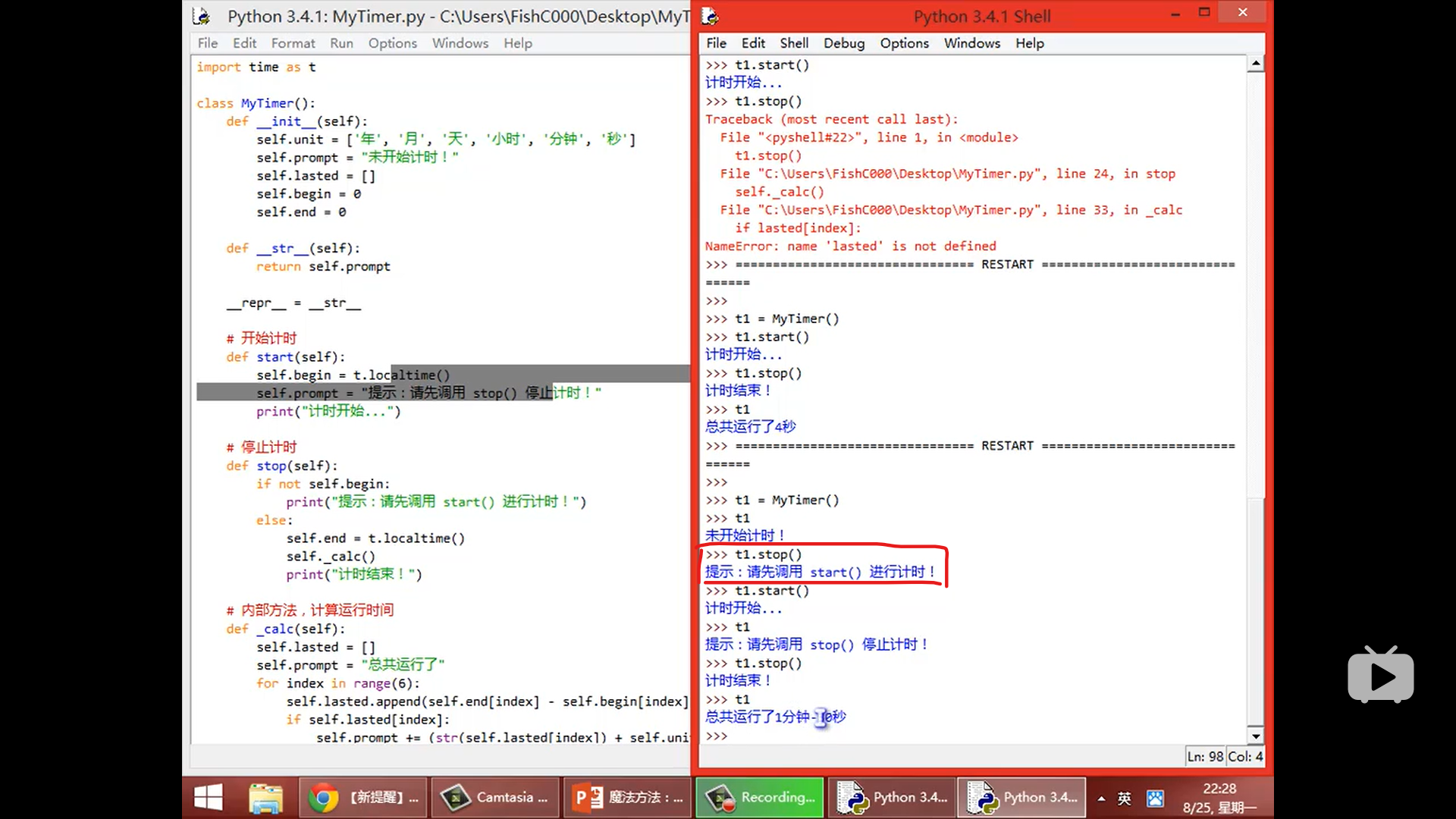
Task: Switch to the PowerPoint taskbar window
Action: point(626,798)
